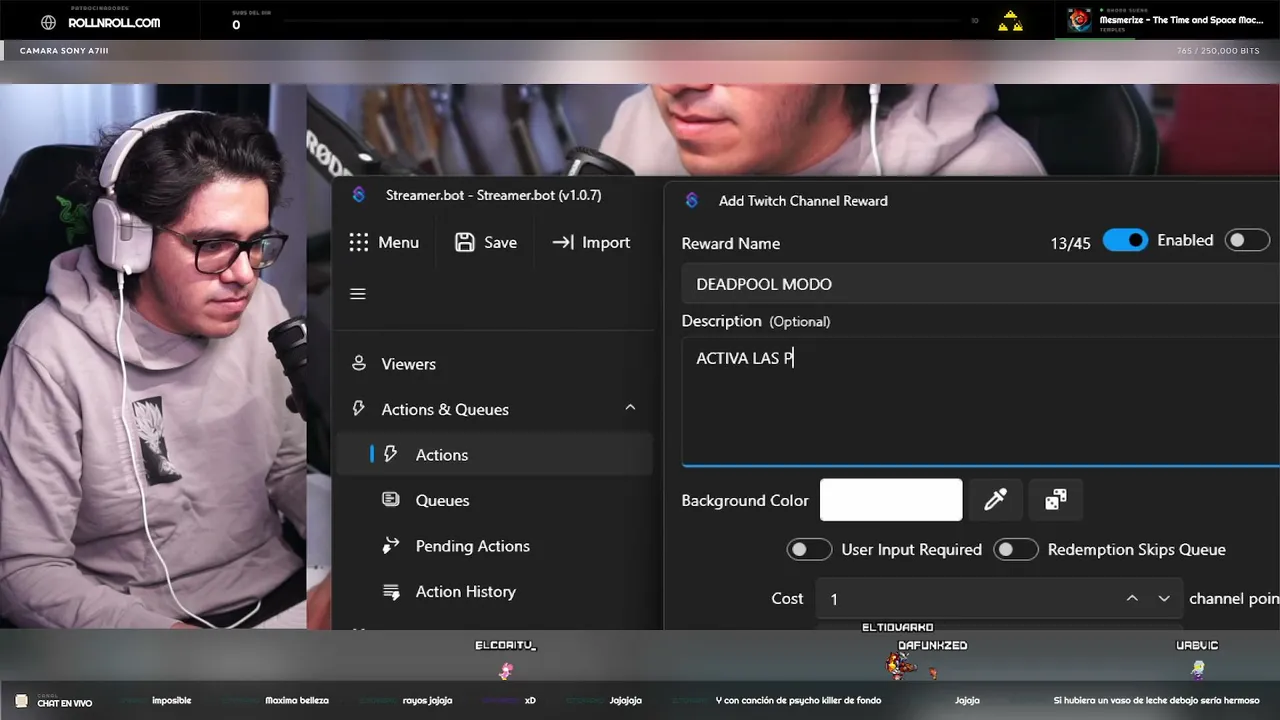Click the golden Triforce icon in the top bar
Screen dimensions: 1280x720
point(1011,21)
